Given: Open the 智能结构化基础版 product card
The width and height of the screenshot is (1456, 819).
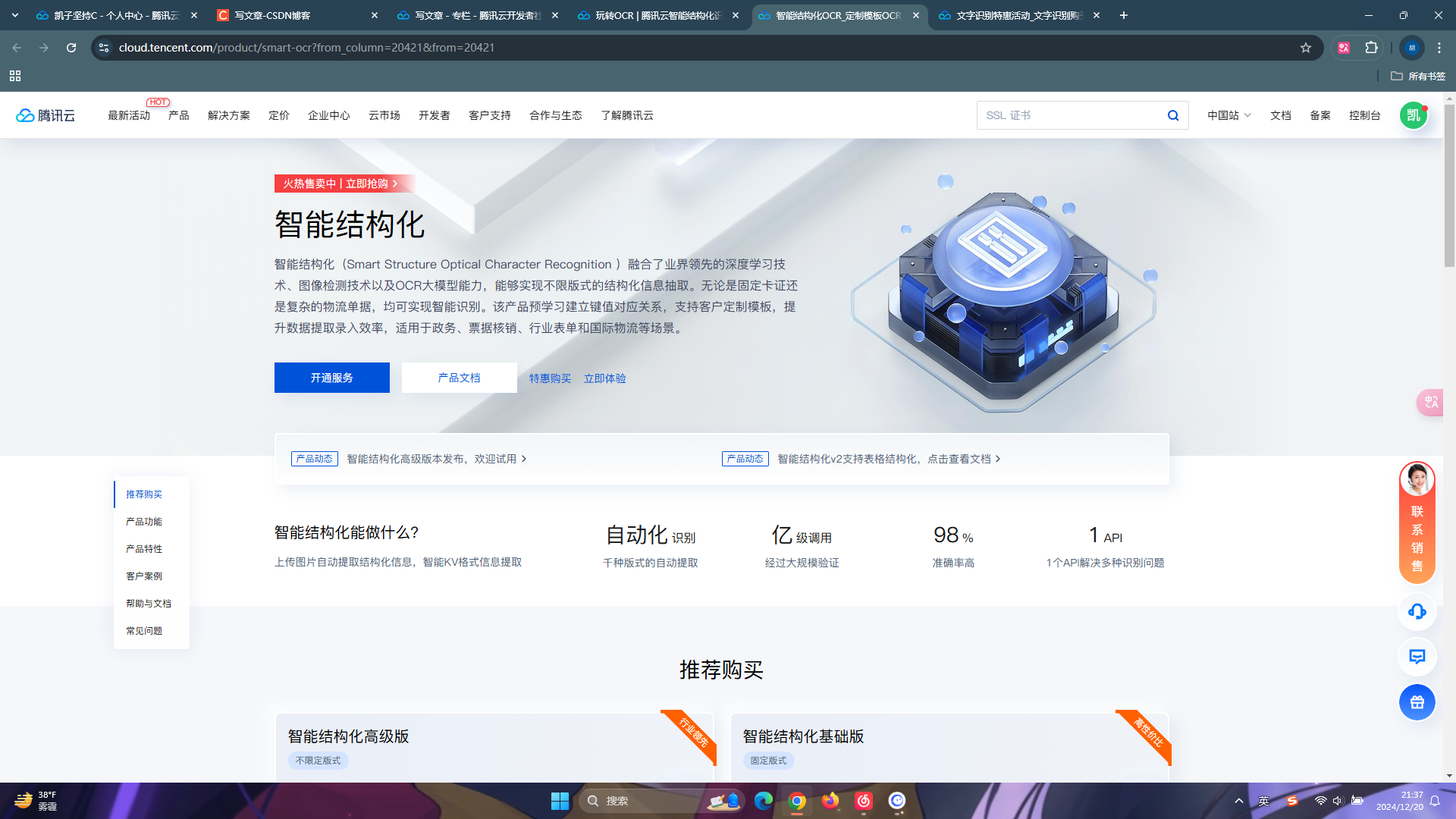Looking at the screenshot, I should 949,747.
